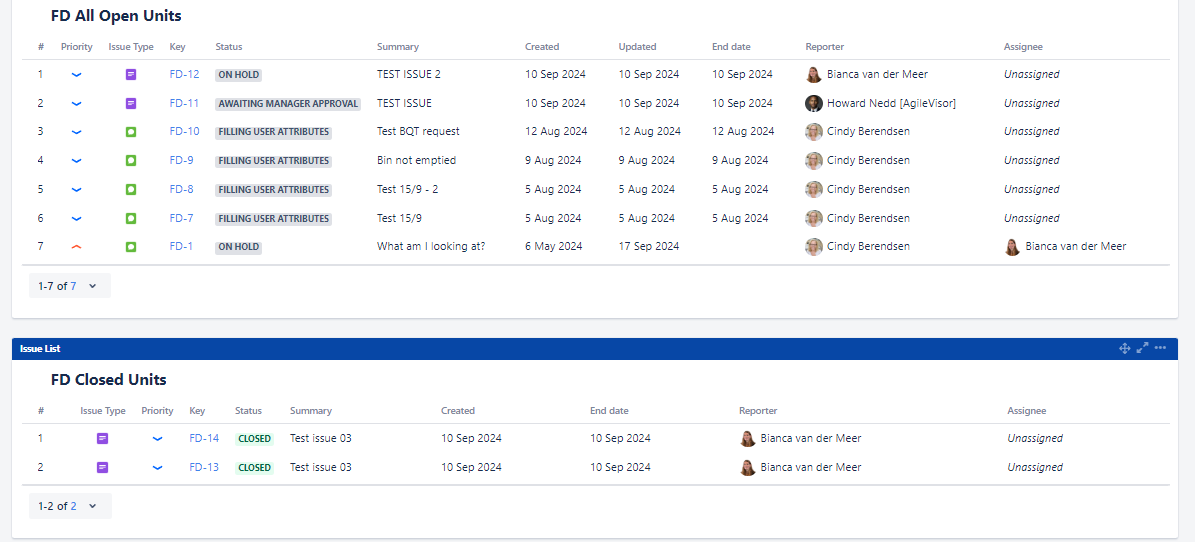
Task: Click FILLING USER ATTRIBUTES status of FD-10
Action: tap(274, 132)
